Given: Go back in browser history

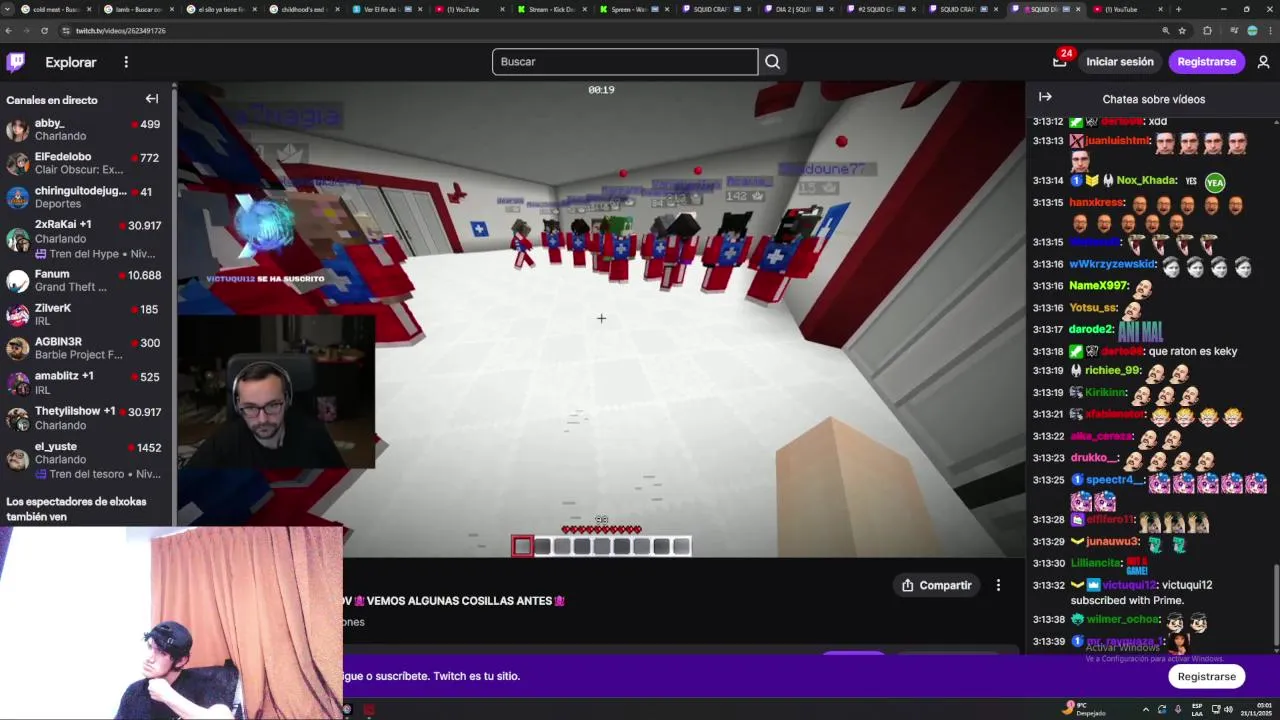Looking at the screenshot, I should pyautogui.click(x=9, y=31).
